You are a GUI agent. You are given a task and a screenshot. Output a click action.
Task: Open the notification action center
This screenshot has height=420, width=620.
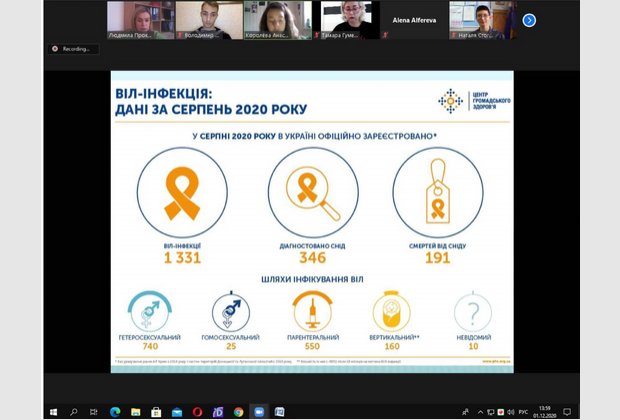[x=568, y=411]
